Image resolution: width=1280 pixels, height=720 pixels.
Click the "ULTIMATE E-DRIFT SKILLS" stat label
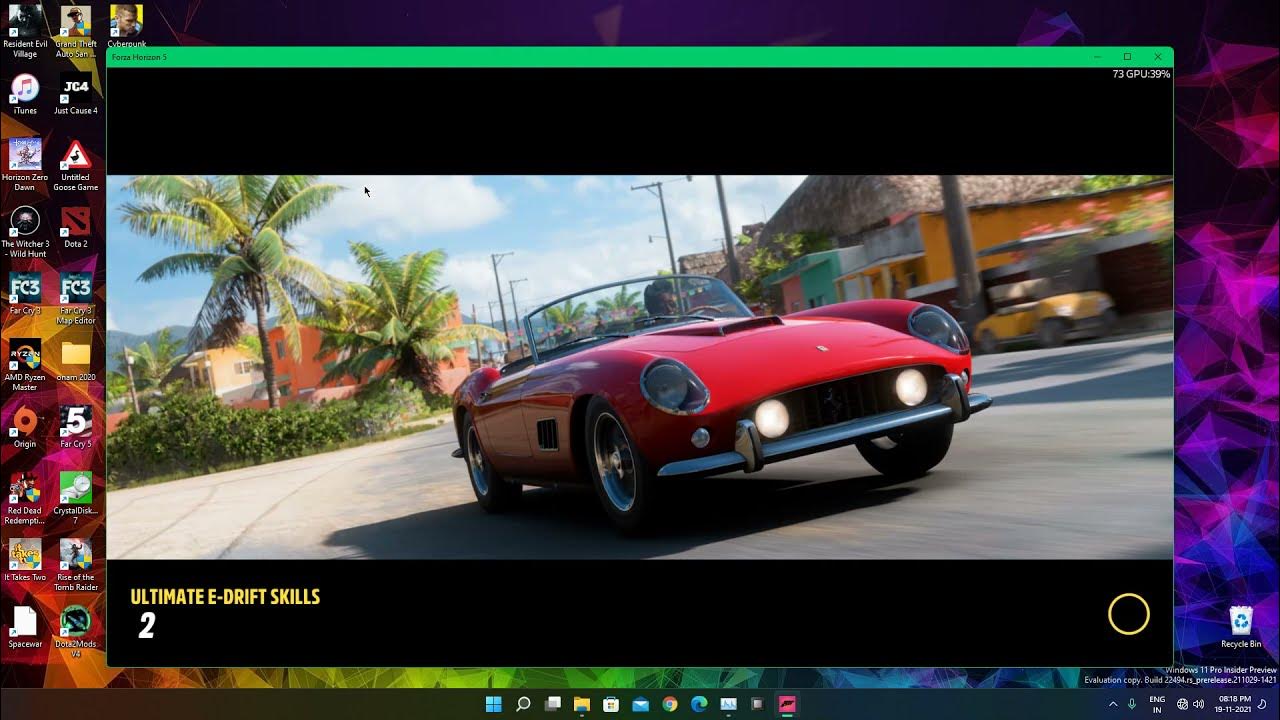click(x=225, y=597)
